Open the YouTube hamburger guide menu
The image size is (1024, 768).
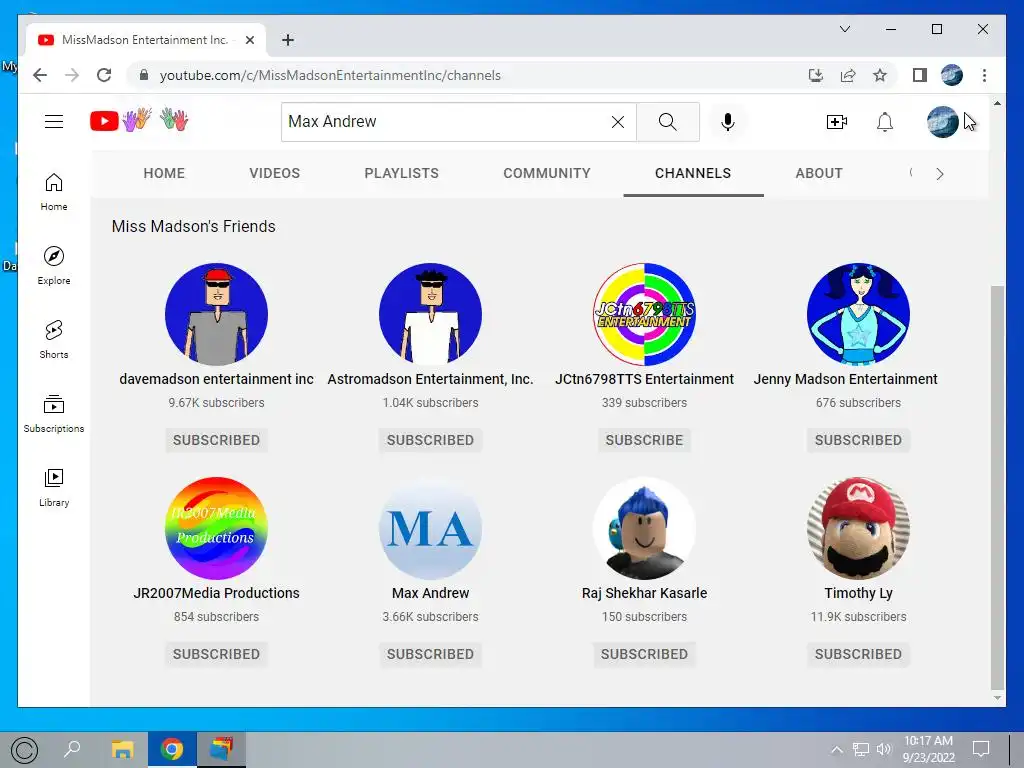[54, 121]
